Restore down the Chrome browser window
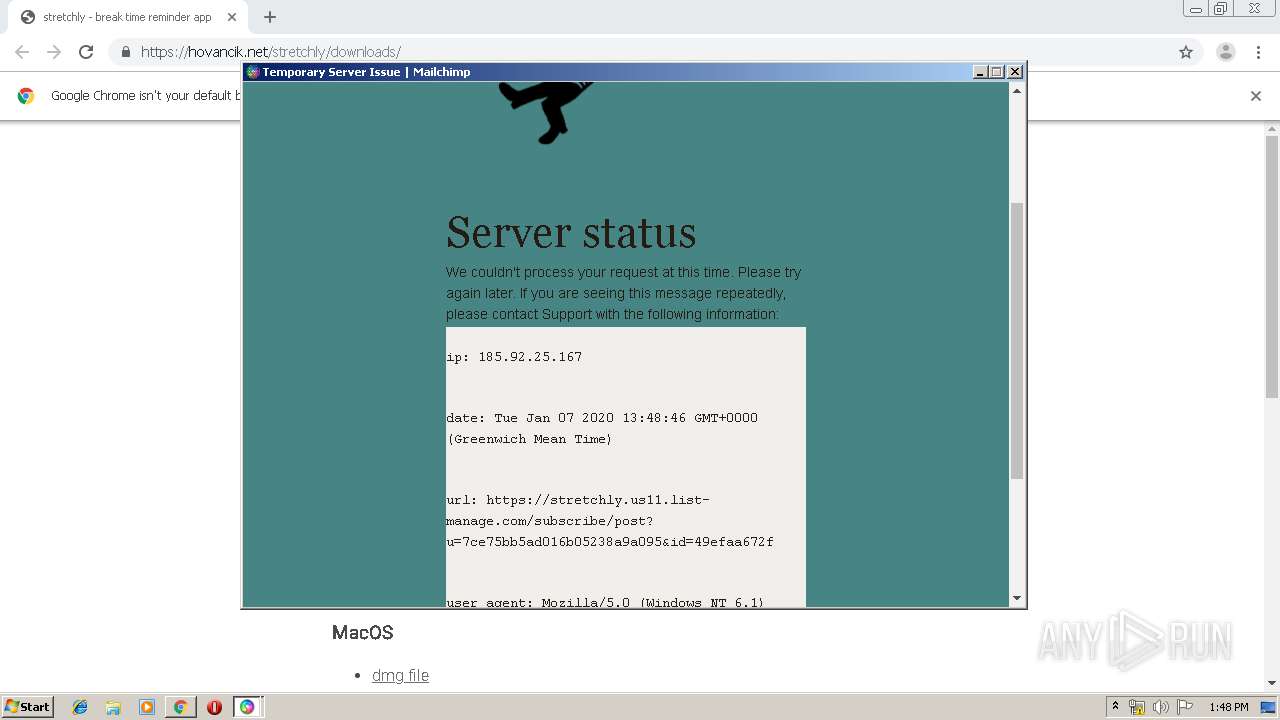 tap(1221, 9)
